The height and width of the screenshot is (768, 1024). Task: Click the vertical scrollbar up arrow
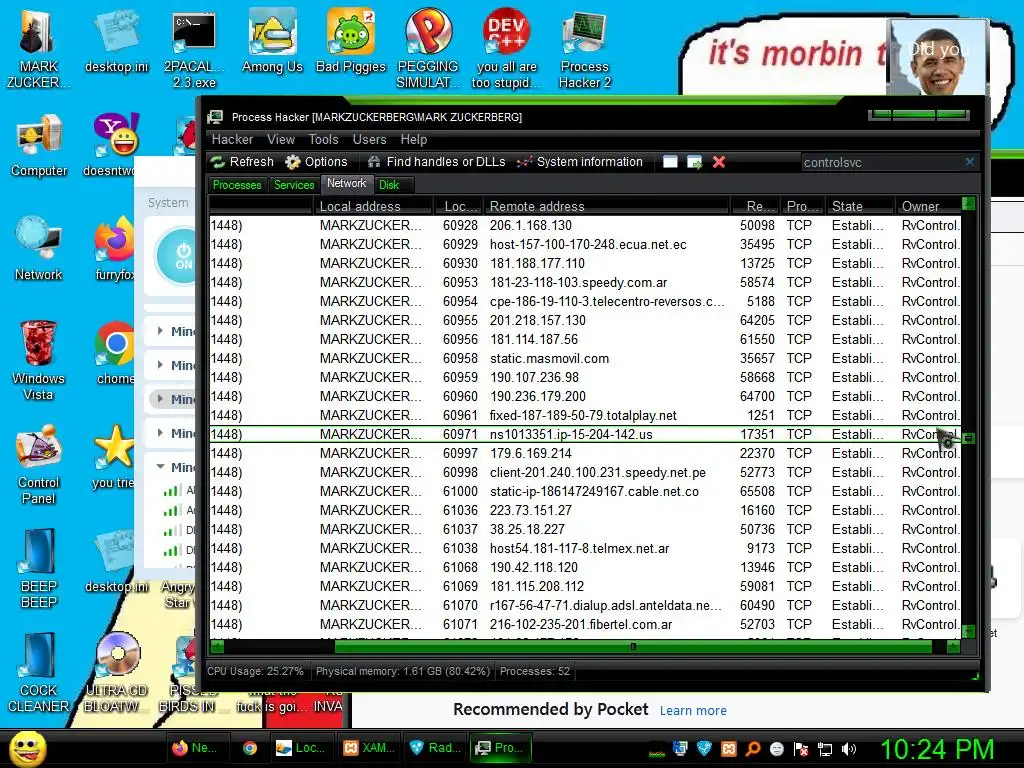pyautogui.click(x=968, y=204)
